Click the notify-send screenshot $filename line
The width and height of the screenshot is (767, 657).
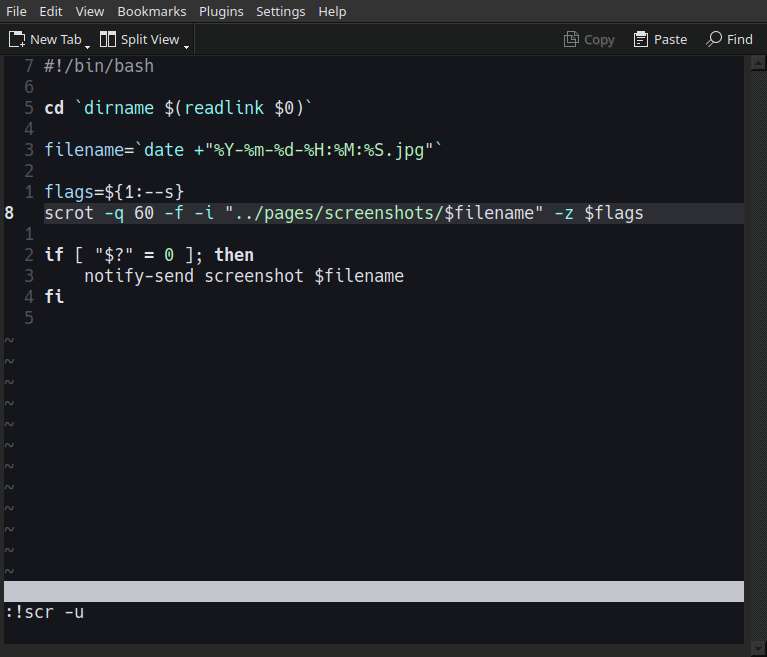[x=244, y=276]
